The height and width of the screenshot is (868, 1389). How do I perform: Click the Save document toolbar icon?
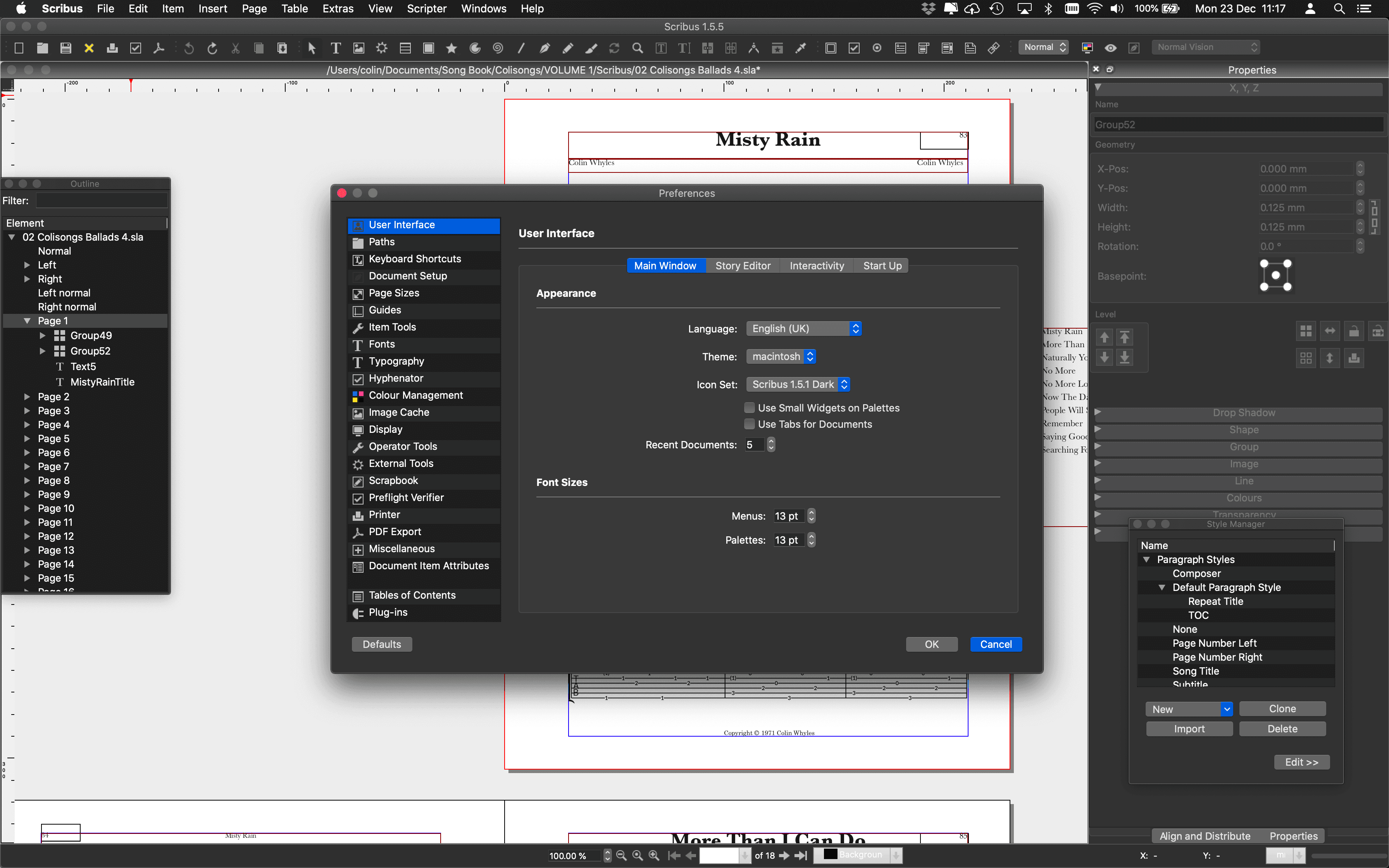coord(65,48)
